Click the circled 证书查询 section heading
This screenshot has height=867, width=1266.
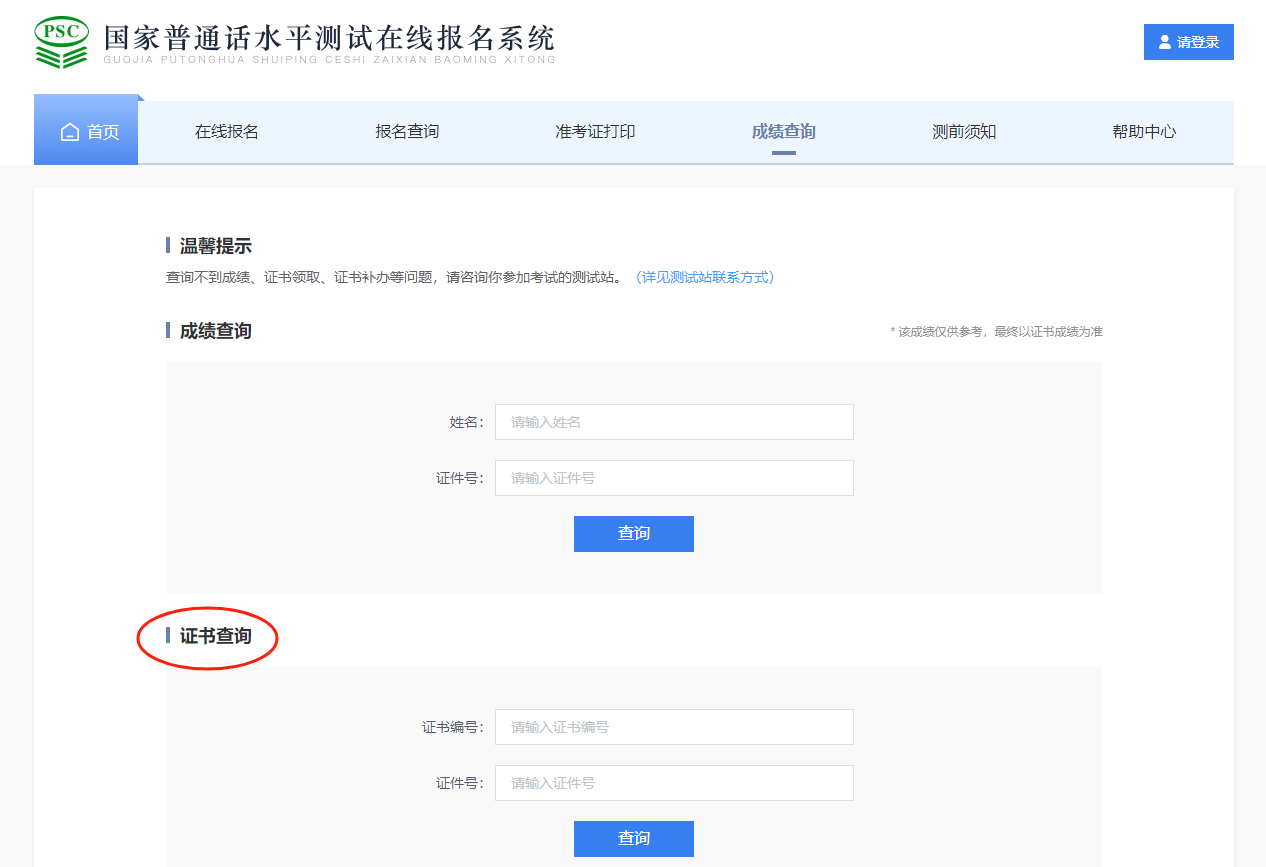pyautogui.click(x=215, y=636)
